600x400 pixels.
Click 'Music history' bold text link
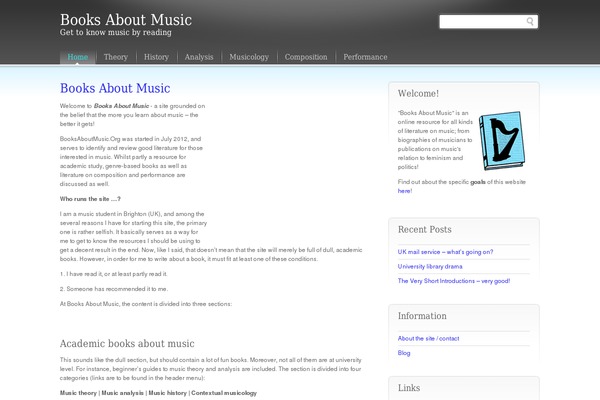(168, 393)
